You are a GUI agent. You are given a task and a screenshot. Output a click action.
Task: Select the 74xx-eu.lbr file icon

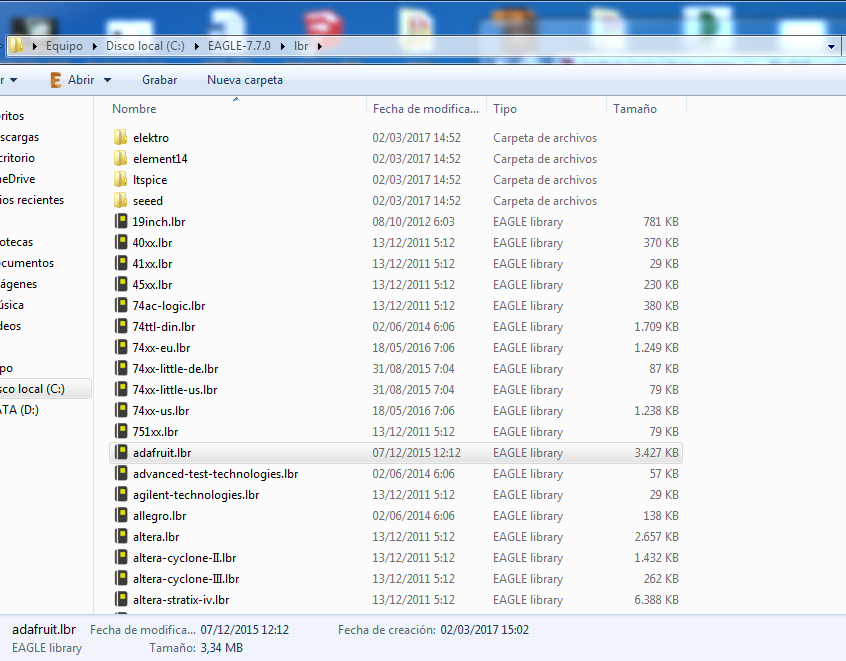coord(121,347)
